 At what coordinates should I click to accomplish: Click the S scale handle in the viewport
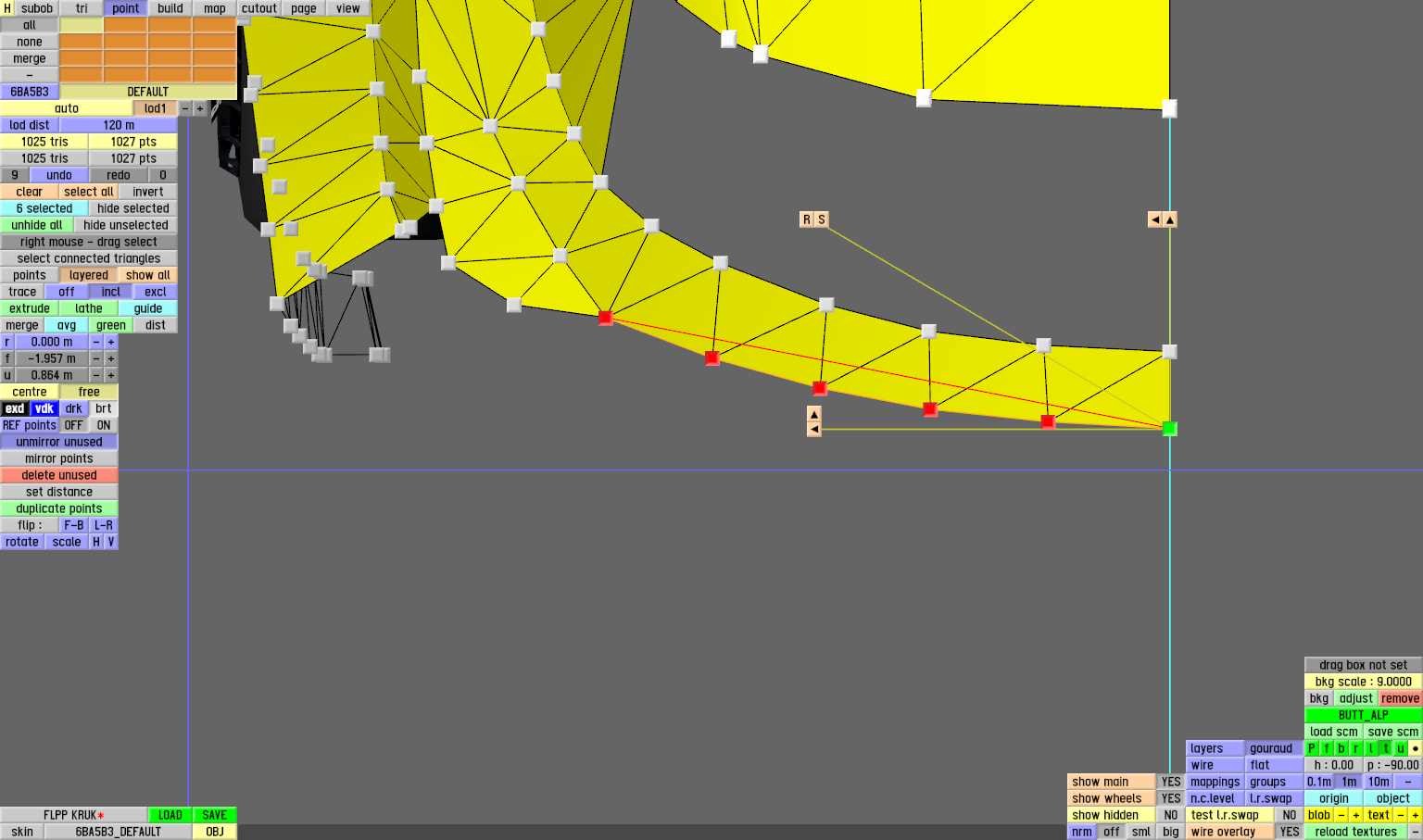[x=822, y=219]
